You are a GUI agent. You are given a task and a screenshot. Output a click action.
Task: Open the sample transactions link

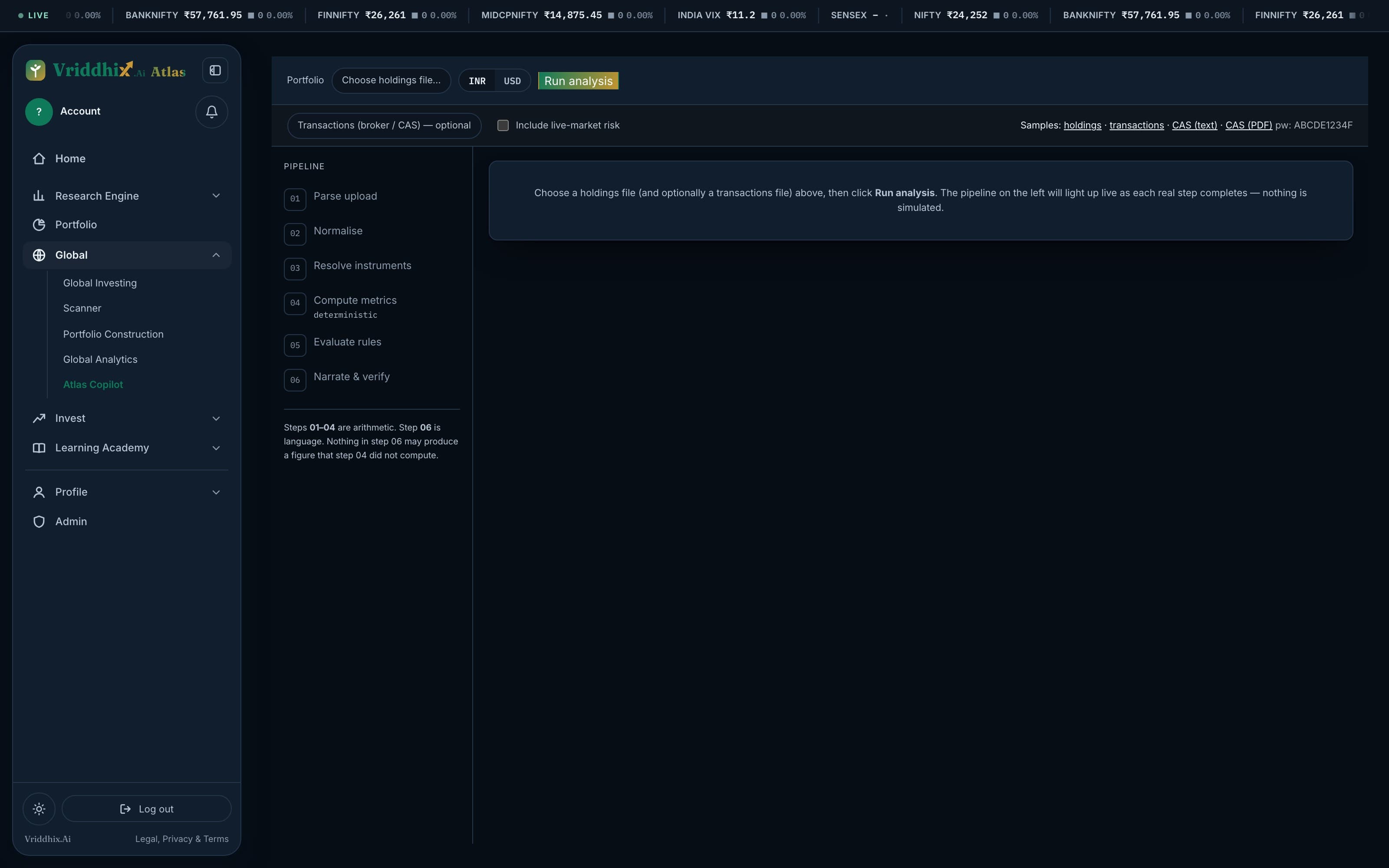1136,125
